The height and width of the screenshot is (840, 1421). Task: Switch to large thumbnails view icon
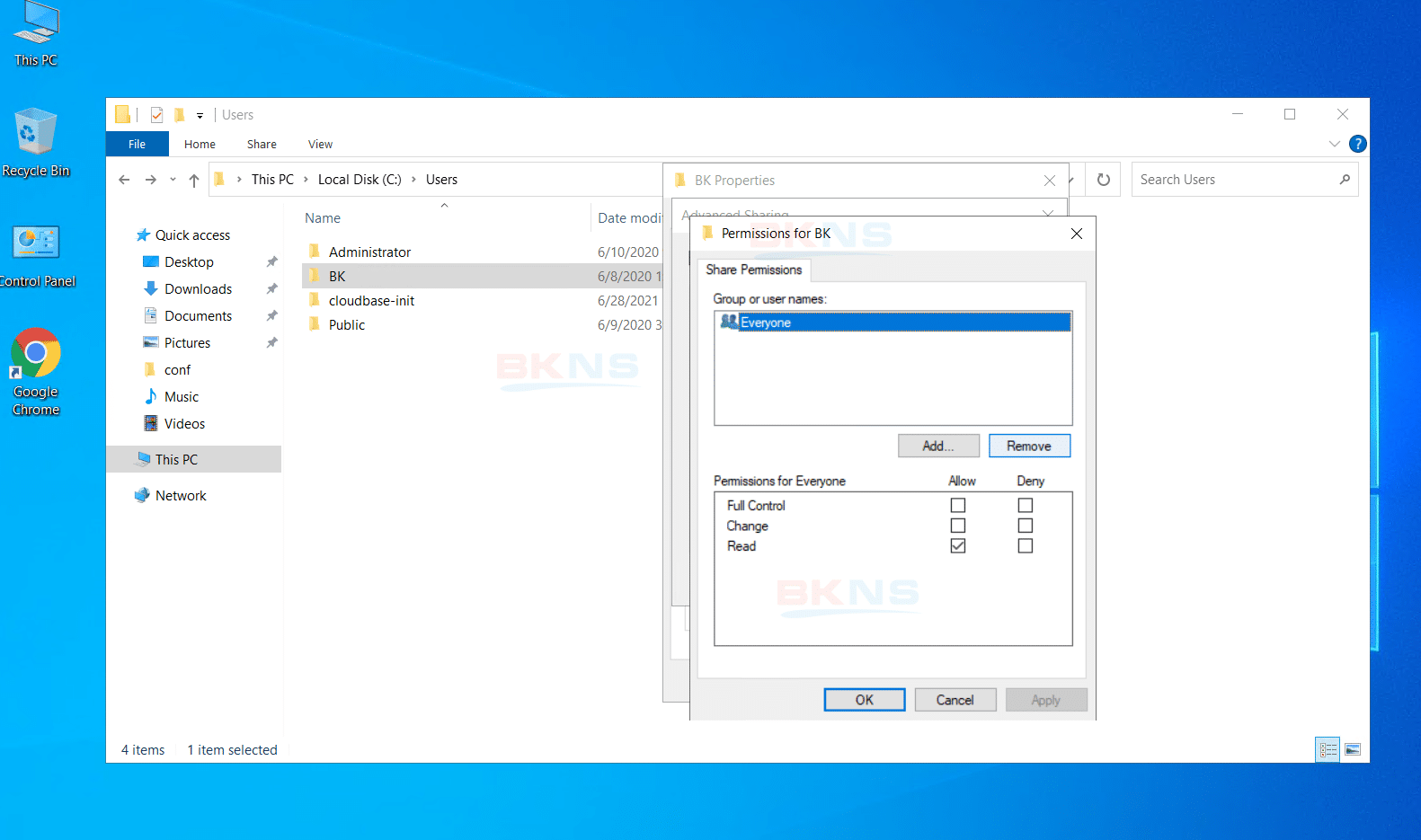pyautogui.click(x=1353, y=749)
